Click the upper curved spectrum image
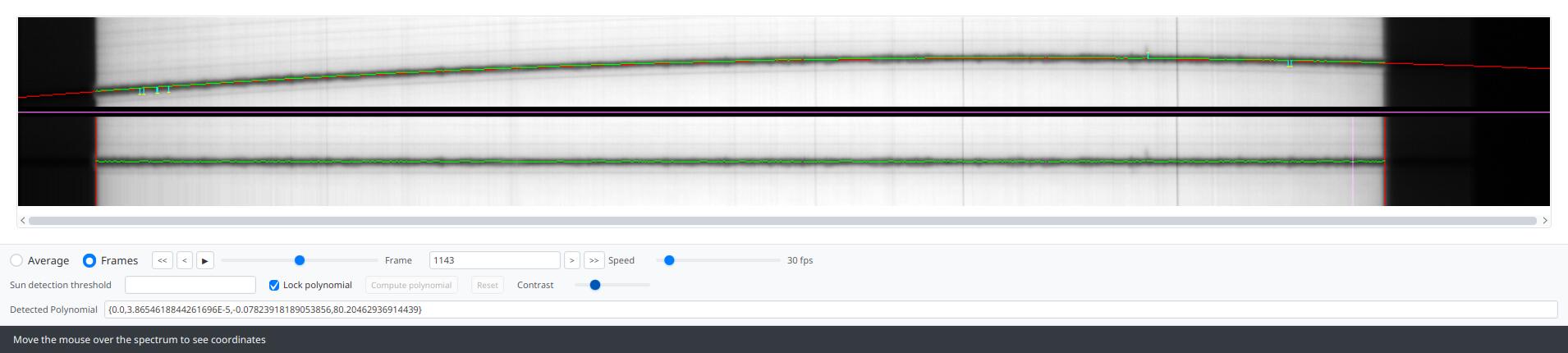Viewport: 1568px width, 353px height. coord(784,62)
